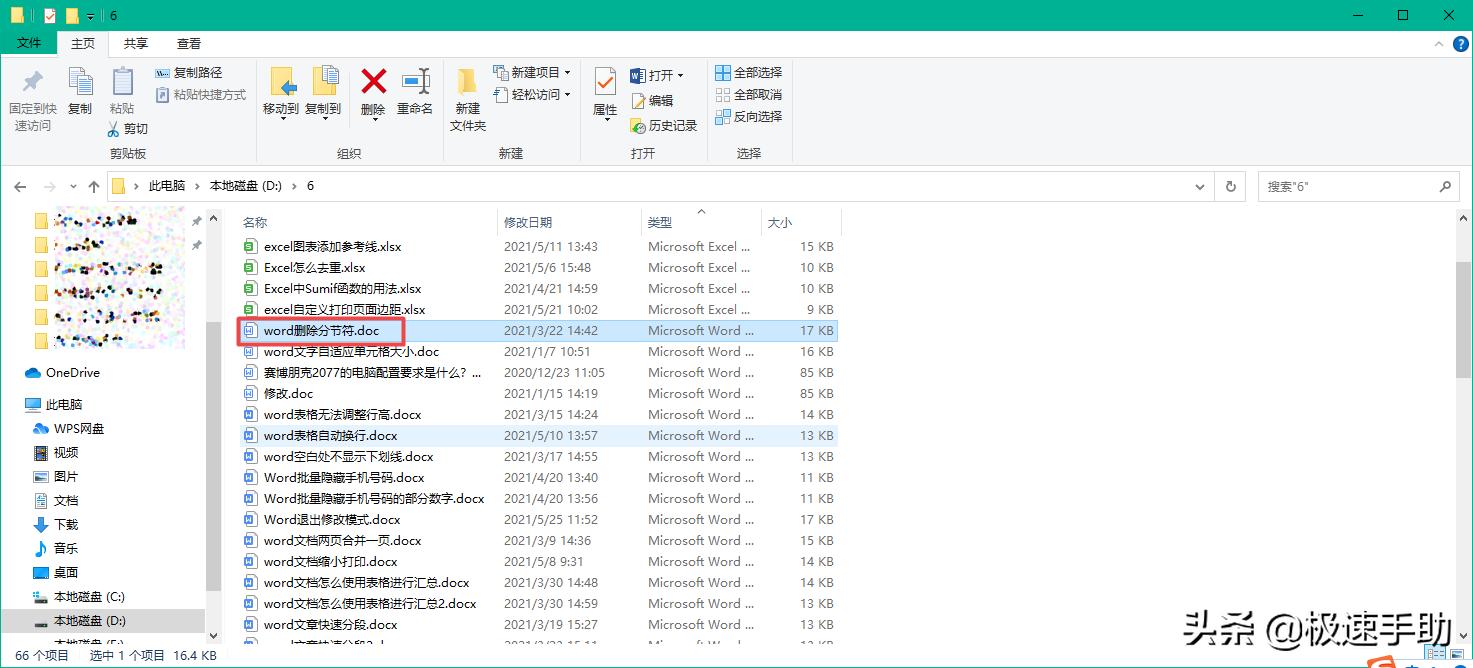The width and height of the screenshot is (1473, 668).
Task: Switch to the Share (共享) tab
Action: click(136, 44)
